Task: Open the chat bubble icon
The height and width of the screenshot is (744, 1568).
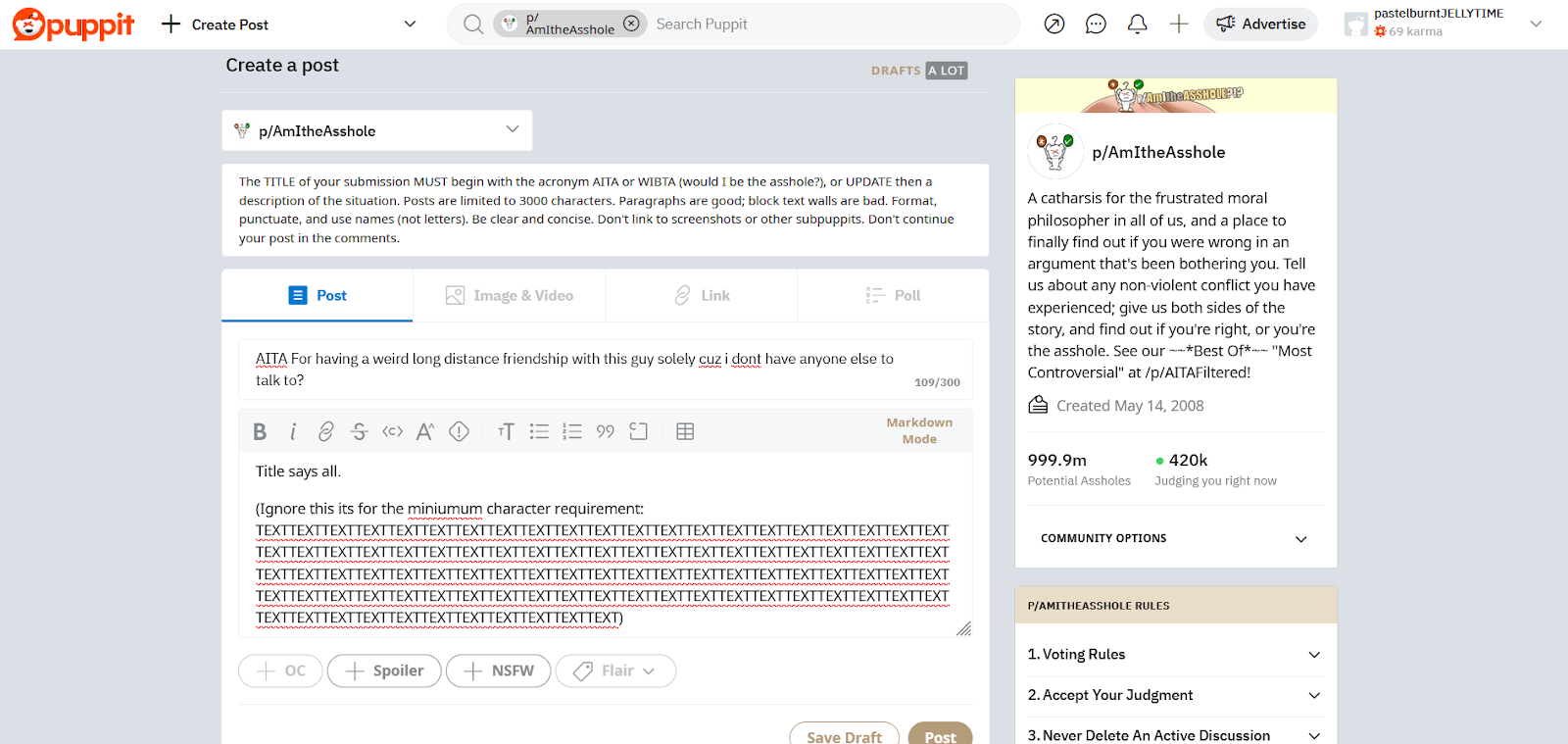Action: coord(1096,25)
